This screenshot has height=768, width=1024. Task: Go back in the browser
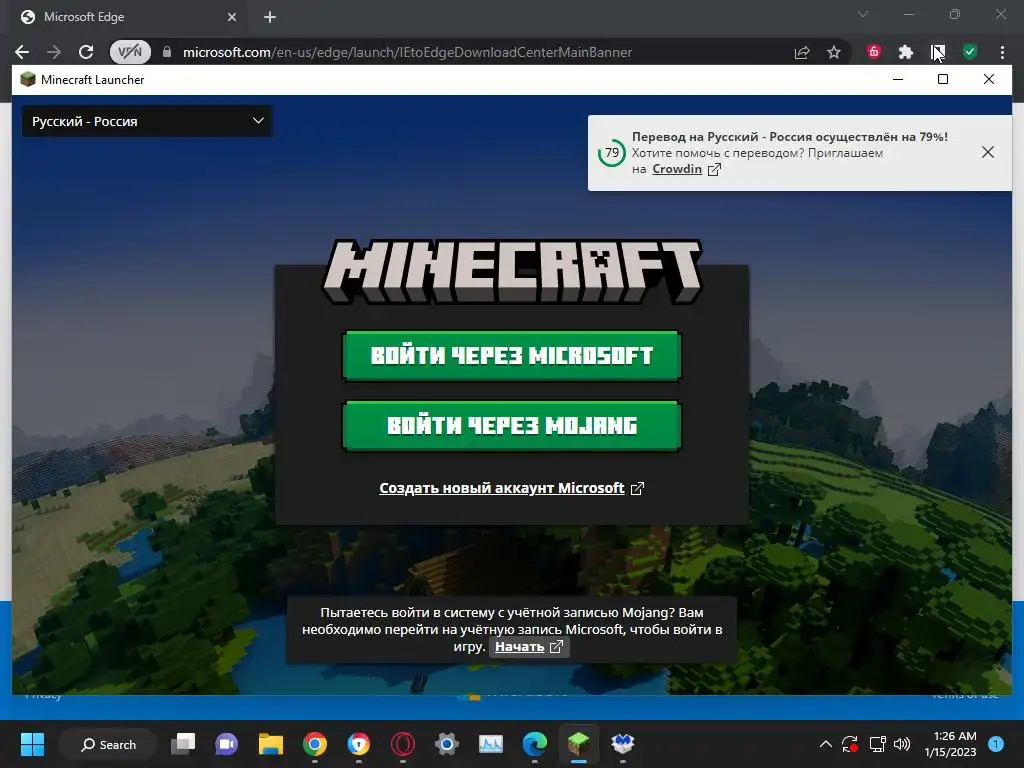click(x=22, y=52)
